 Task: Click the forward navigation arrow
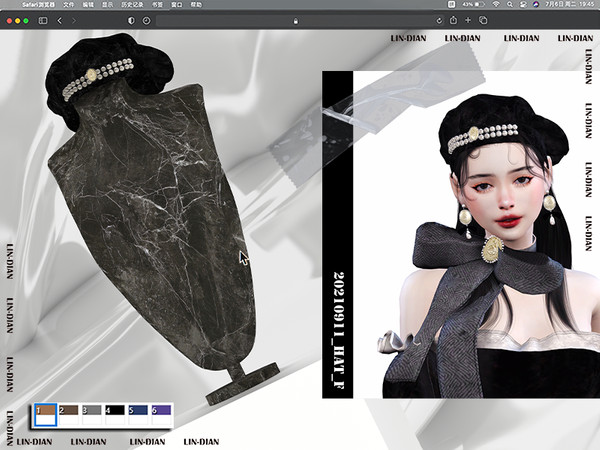point(73,20)
